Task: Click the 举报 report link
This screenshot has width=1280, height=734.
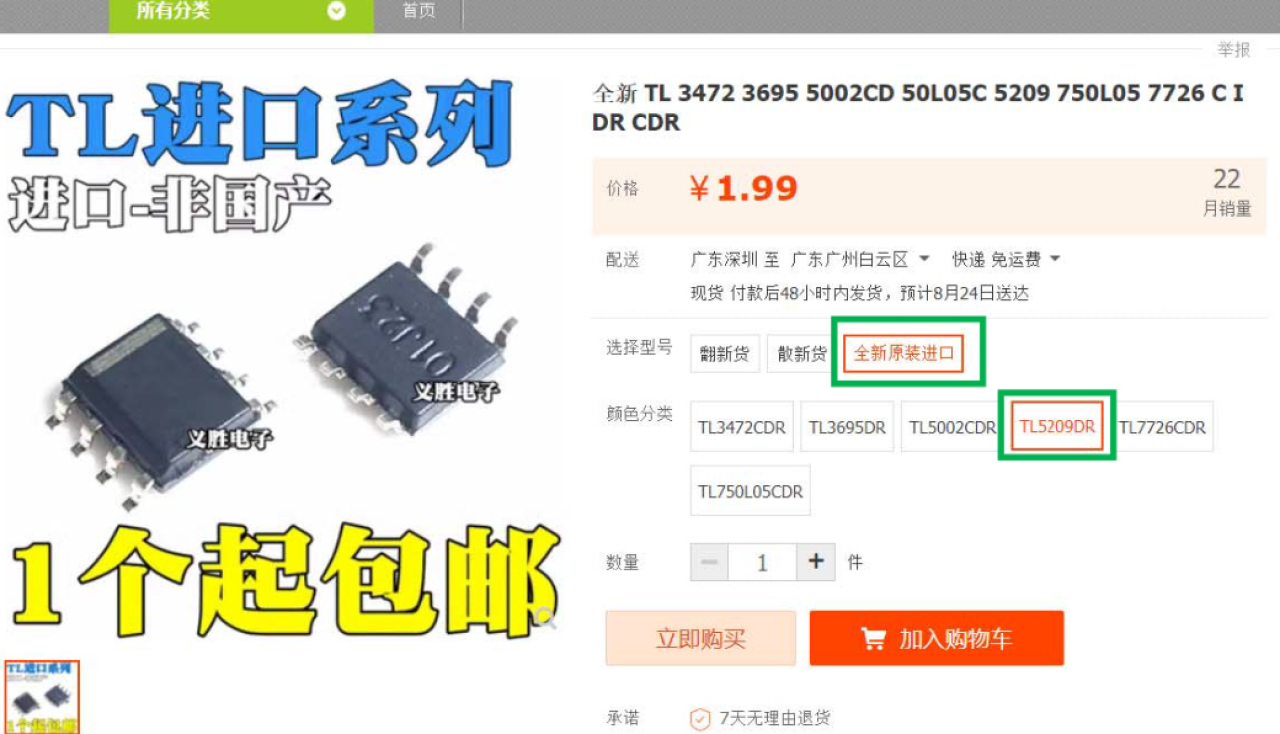Action: tap(1234, 49)
